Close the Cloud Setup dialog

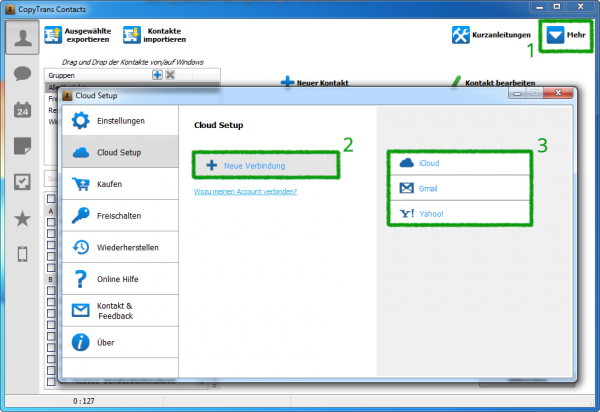[x=558, y=93]
